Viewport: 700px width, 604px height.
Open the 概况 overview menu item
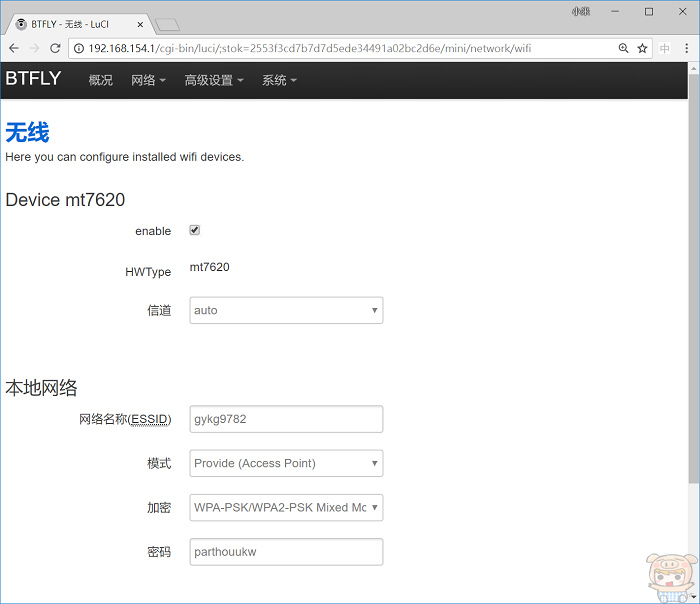(100, 80)
